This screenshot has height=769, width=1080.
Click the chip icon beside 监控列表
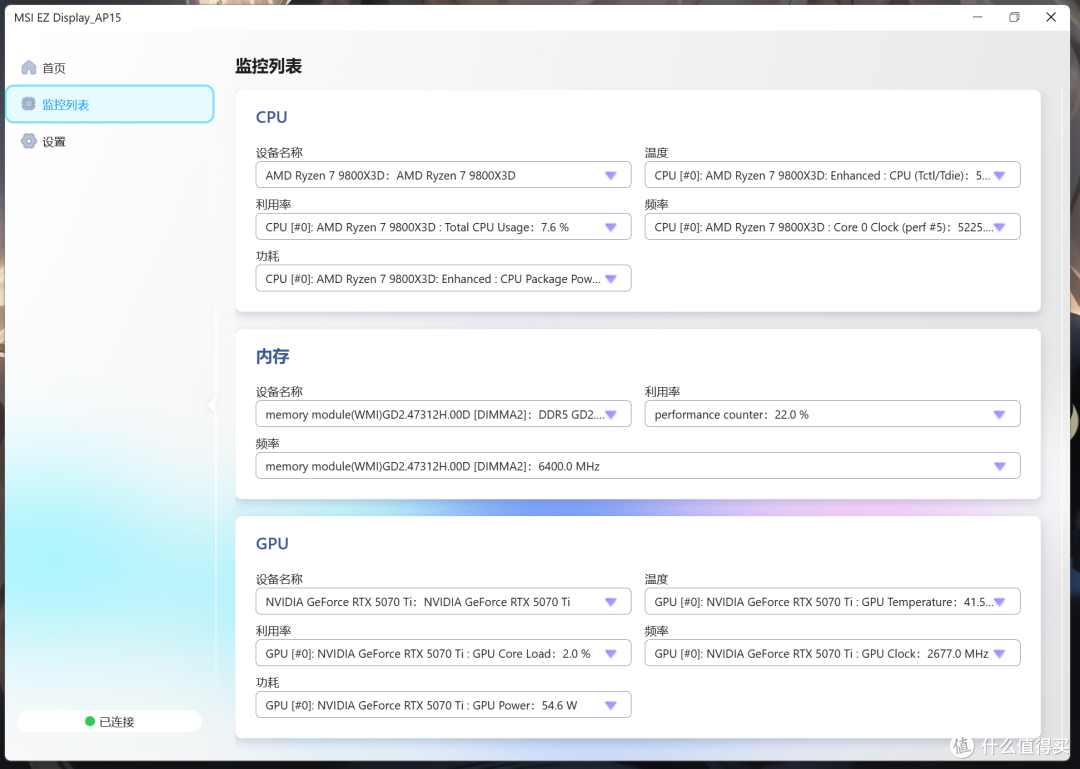28,104
